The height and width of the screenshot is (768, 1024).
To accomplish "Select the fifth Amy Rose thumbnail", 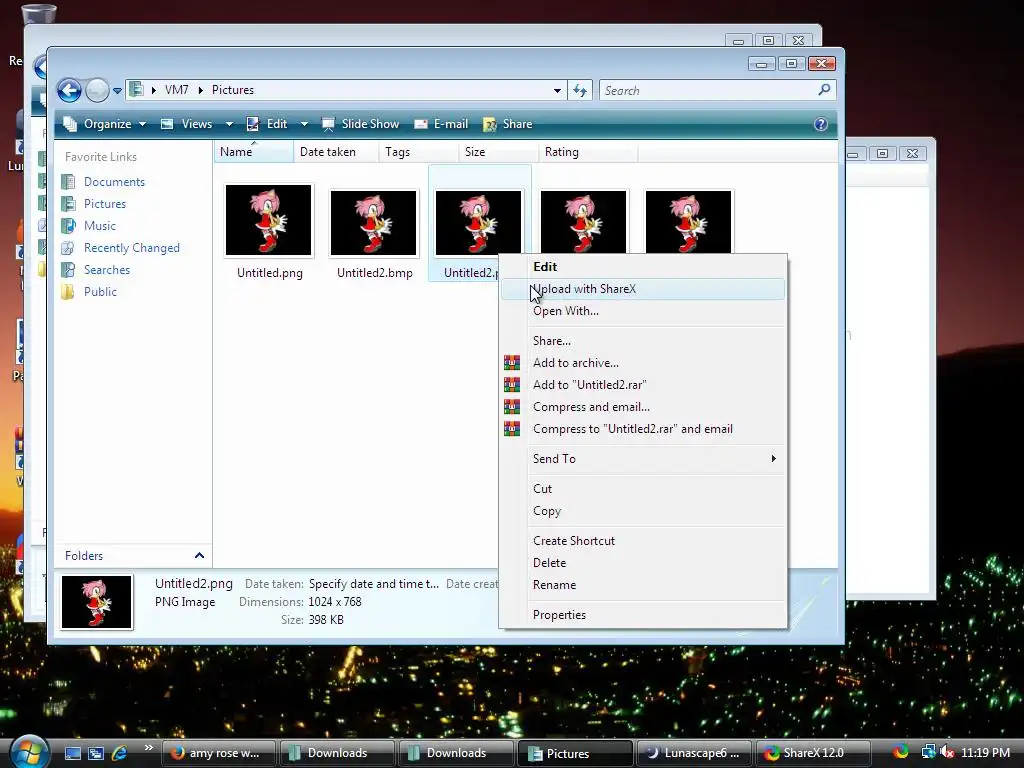I will pyautogui.click(x=688, y=221).
